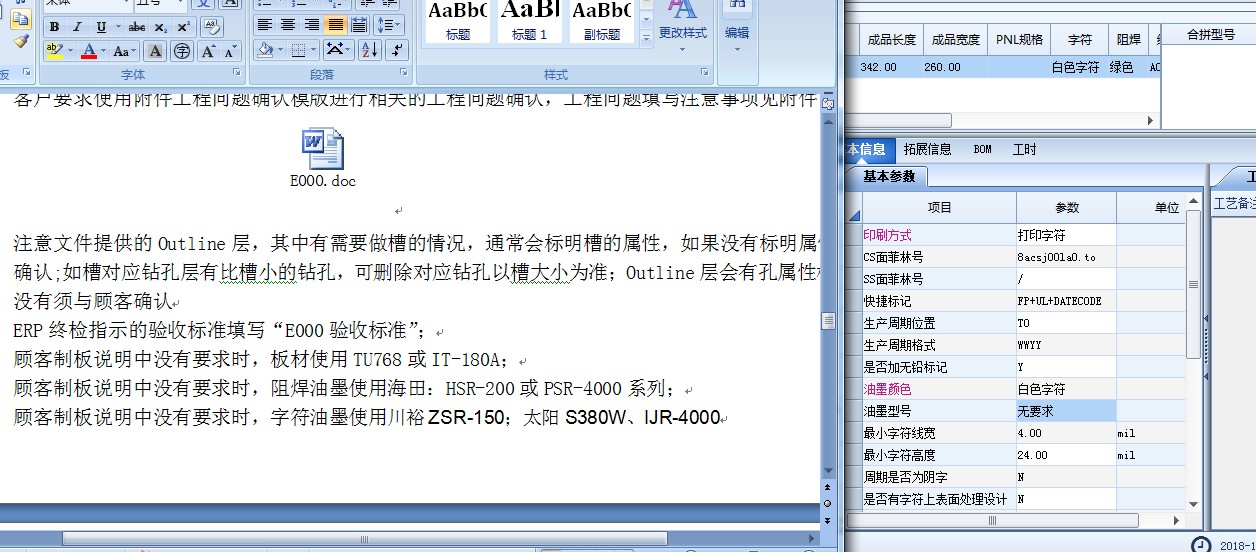The width and height of the screenshot is (1256, 552).
Task: Apply subscript formatting
Action: pos(161,27)
